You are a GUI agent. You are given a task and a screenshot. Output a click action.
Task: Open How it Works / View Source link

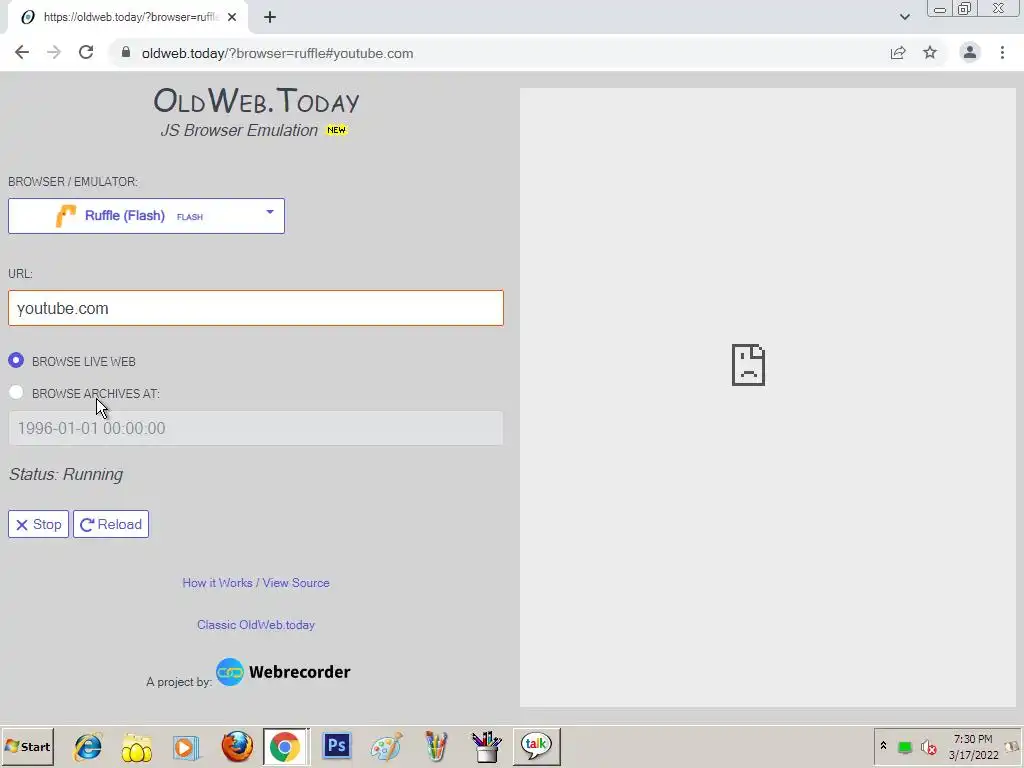(x=256, y=583)
